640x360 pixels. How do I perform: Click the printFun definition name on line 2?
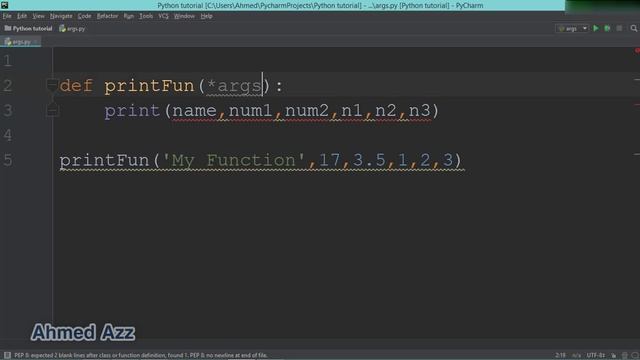149,86
